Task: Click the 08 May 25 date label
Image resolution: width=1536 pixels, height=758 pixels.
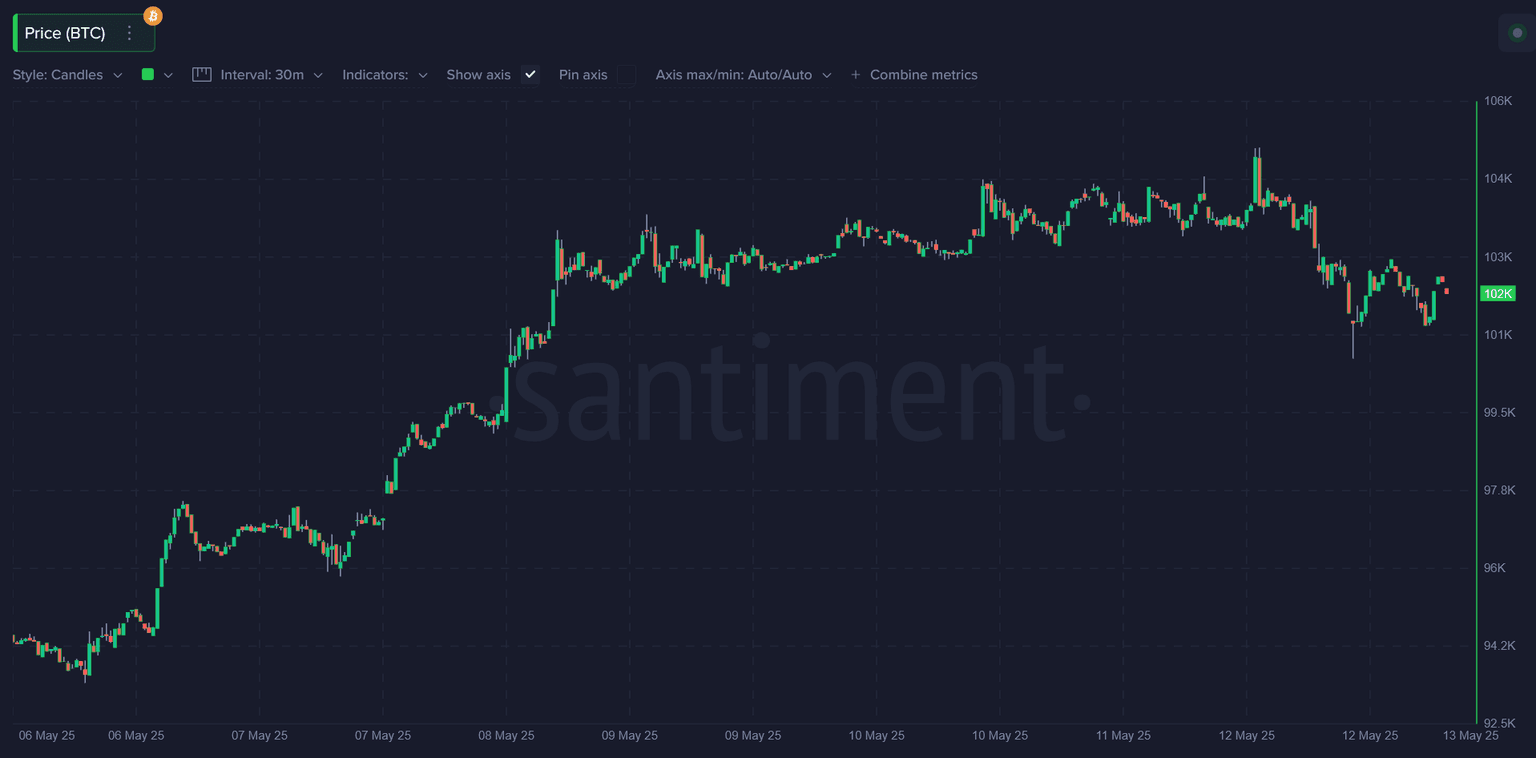Action: pyautogui.click(x=506, y=736)
